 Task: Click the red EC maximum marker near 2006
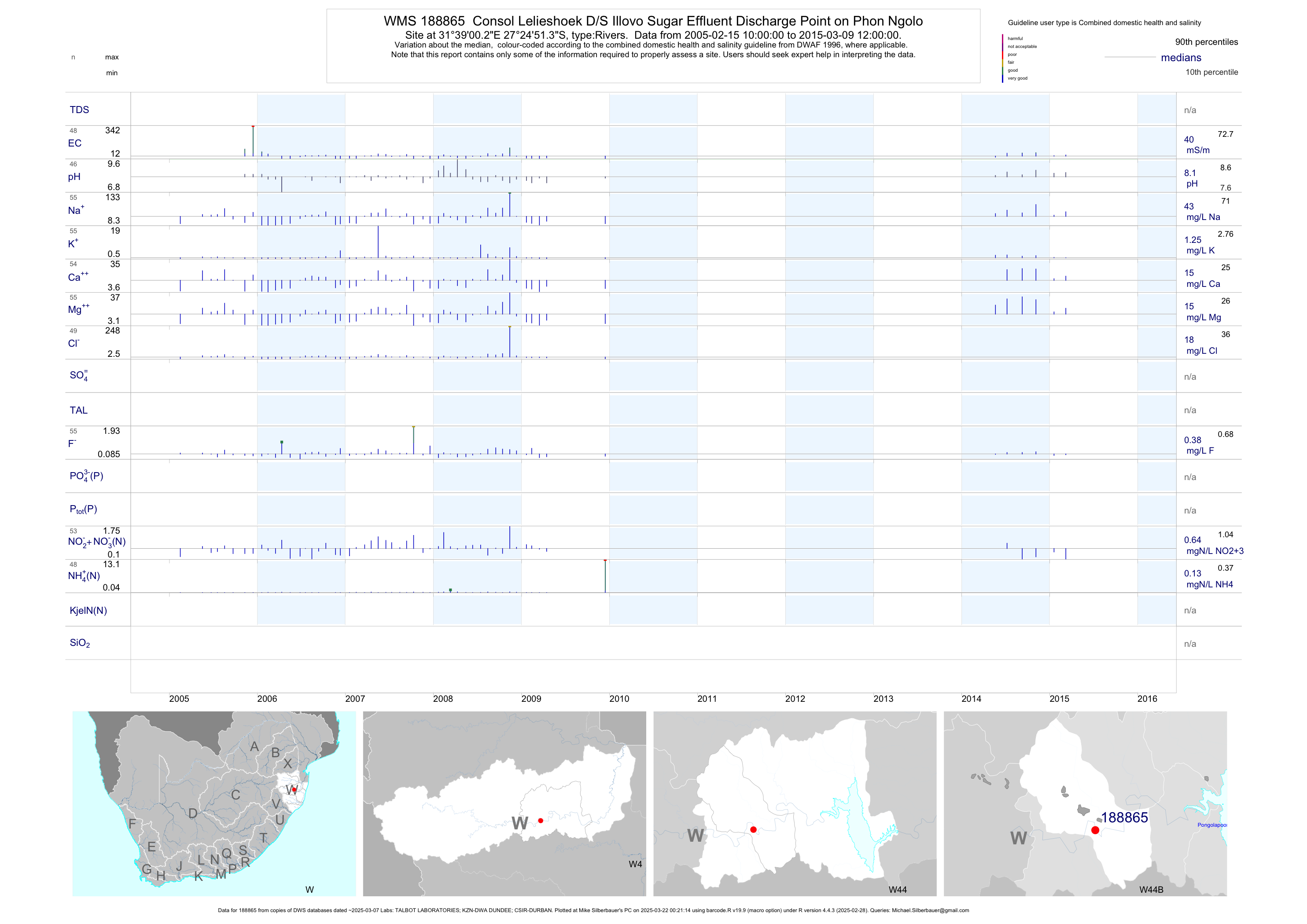pos(253,127)
